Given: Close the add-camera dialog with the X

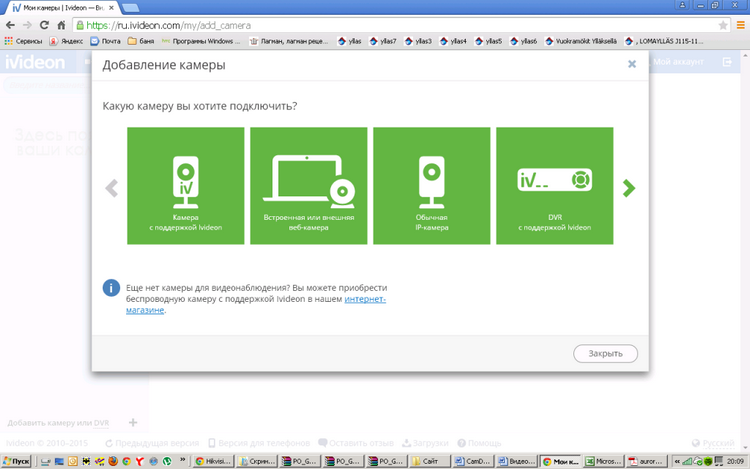Looking at the screenshot, I should [632, 64].
